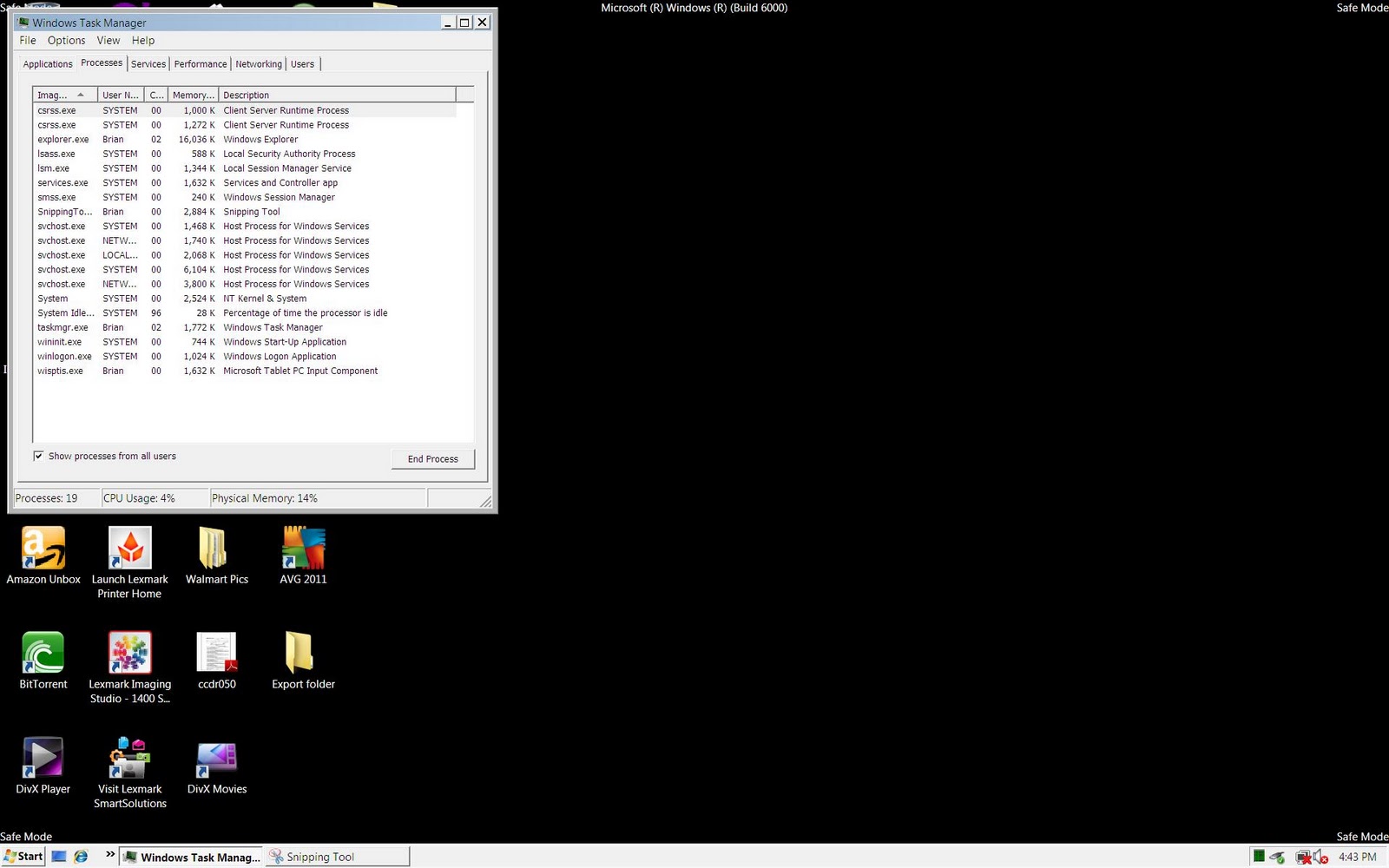Open the View menu

[x=109, y=41]
